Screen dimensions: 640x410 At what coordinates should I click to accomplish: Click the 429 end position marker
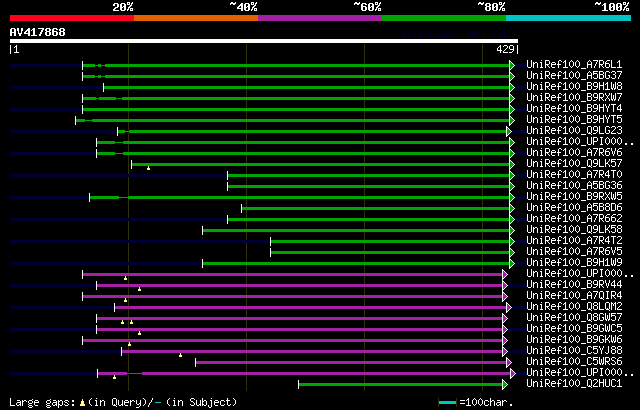507,49
